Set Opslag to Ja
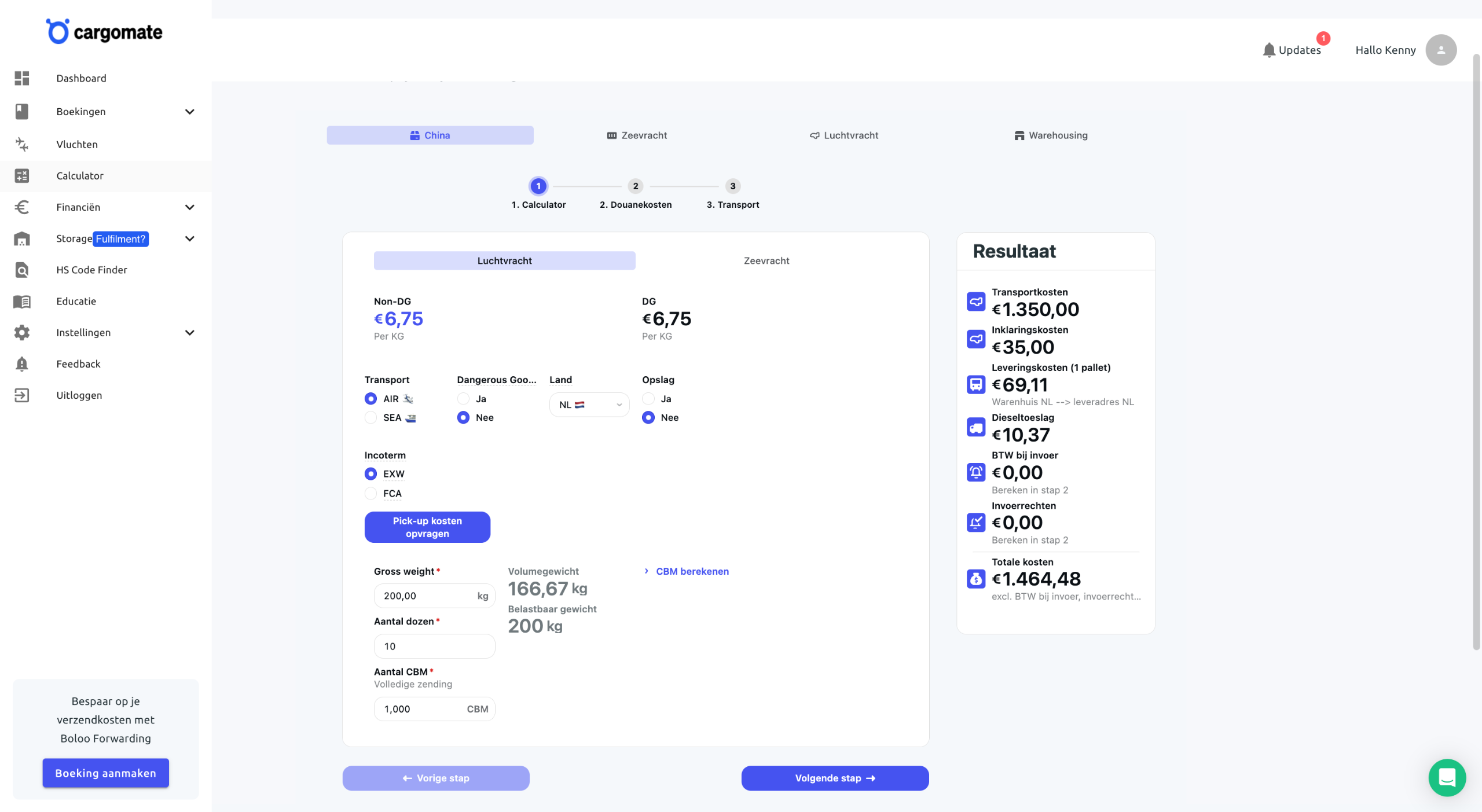This screenshot has width=1482, height=812. [648, 399]
